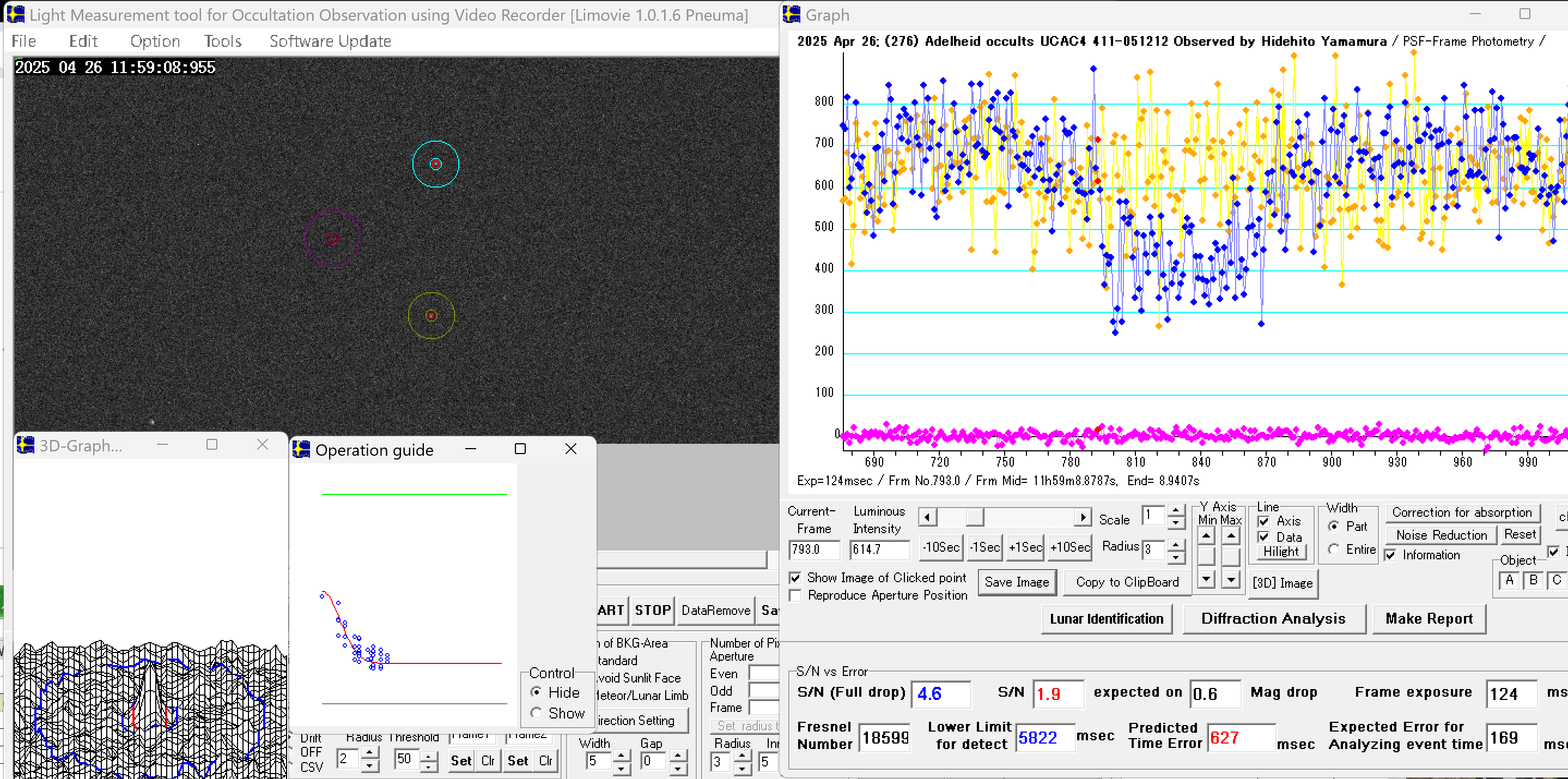1568x779 pixels.
Task: Open the Tools menu
Action: pos(223,41)
